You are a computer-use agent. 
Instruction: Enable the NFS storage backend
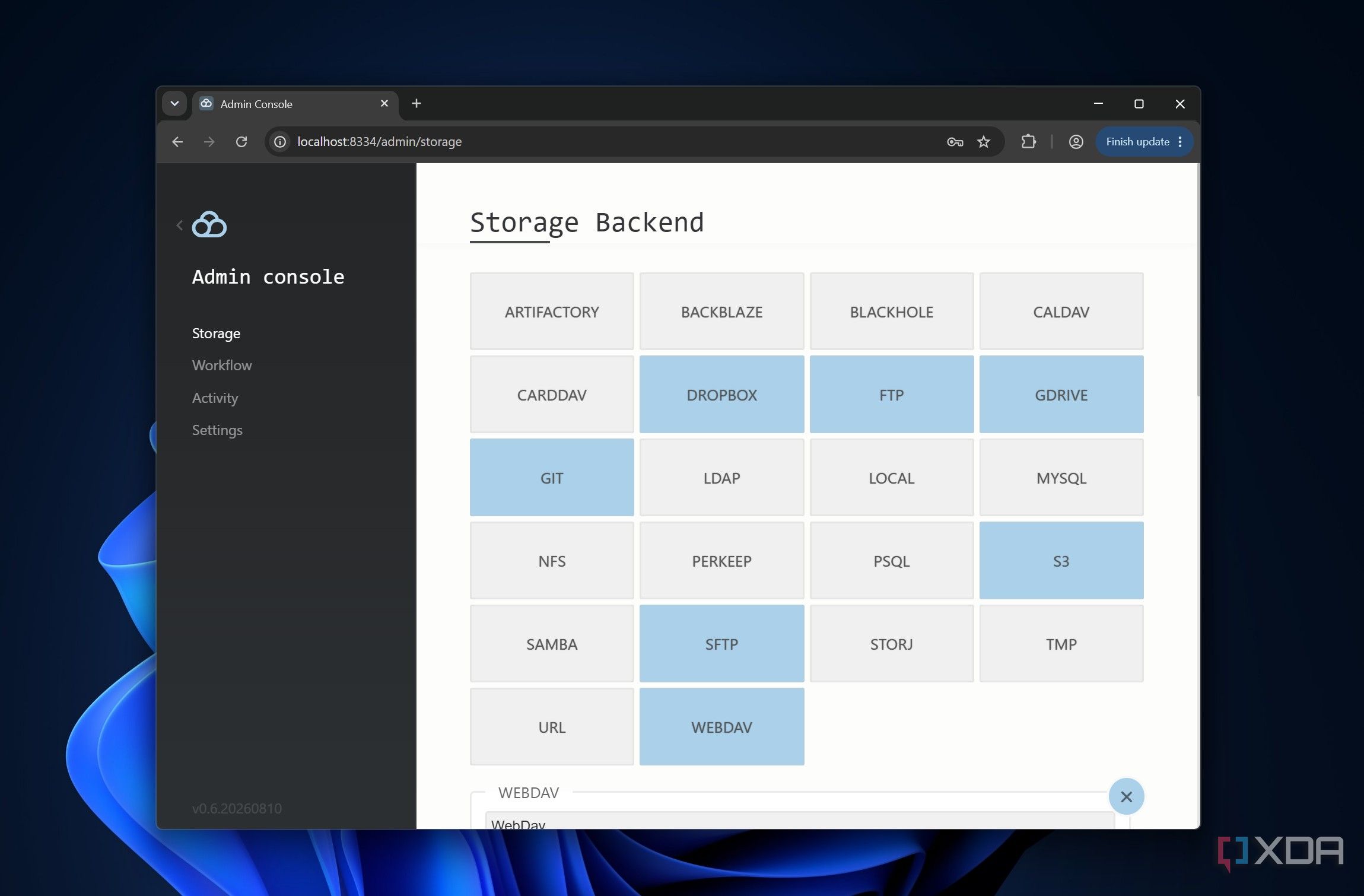click(x=552, y=561)
